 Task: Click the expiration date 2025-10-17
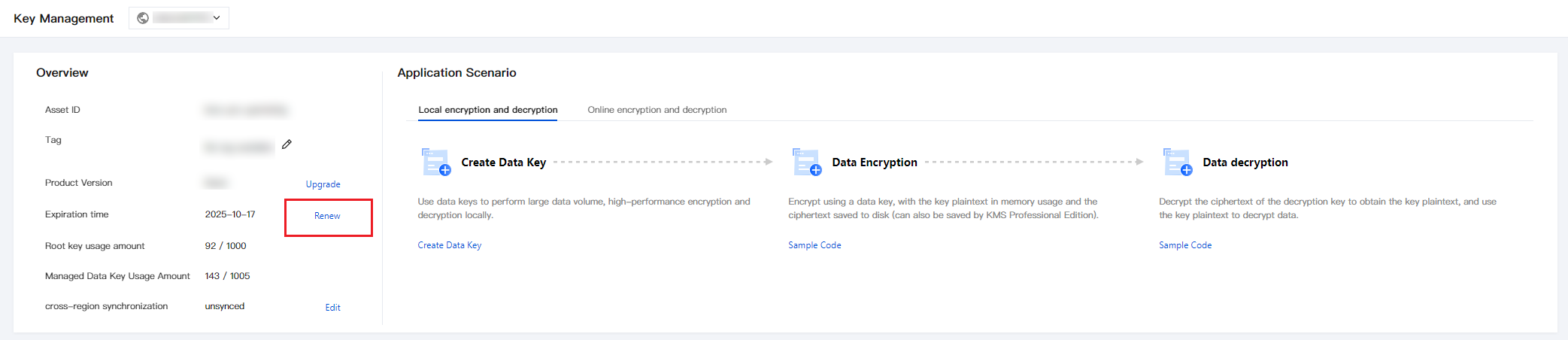click(x=230, y=214)
